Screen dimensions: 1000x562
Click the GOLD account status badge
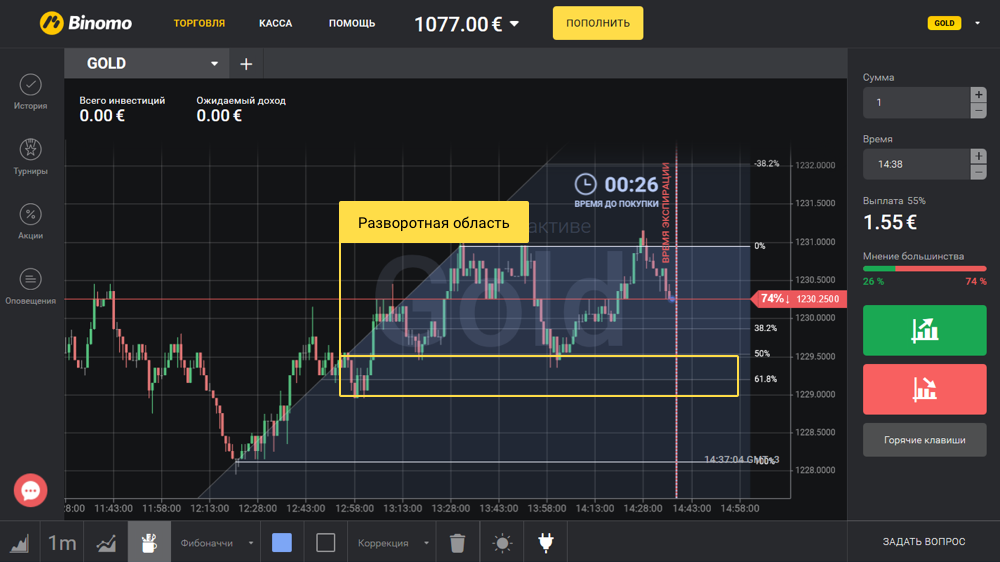(944, 23)
